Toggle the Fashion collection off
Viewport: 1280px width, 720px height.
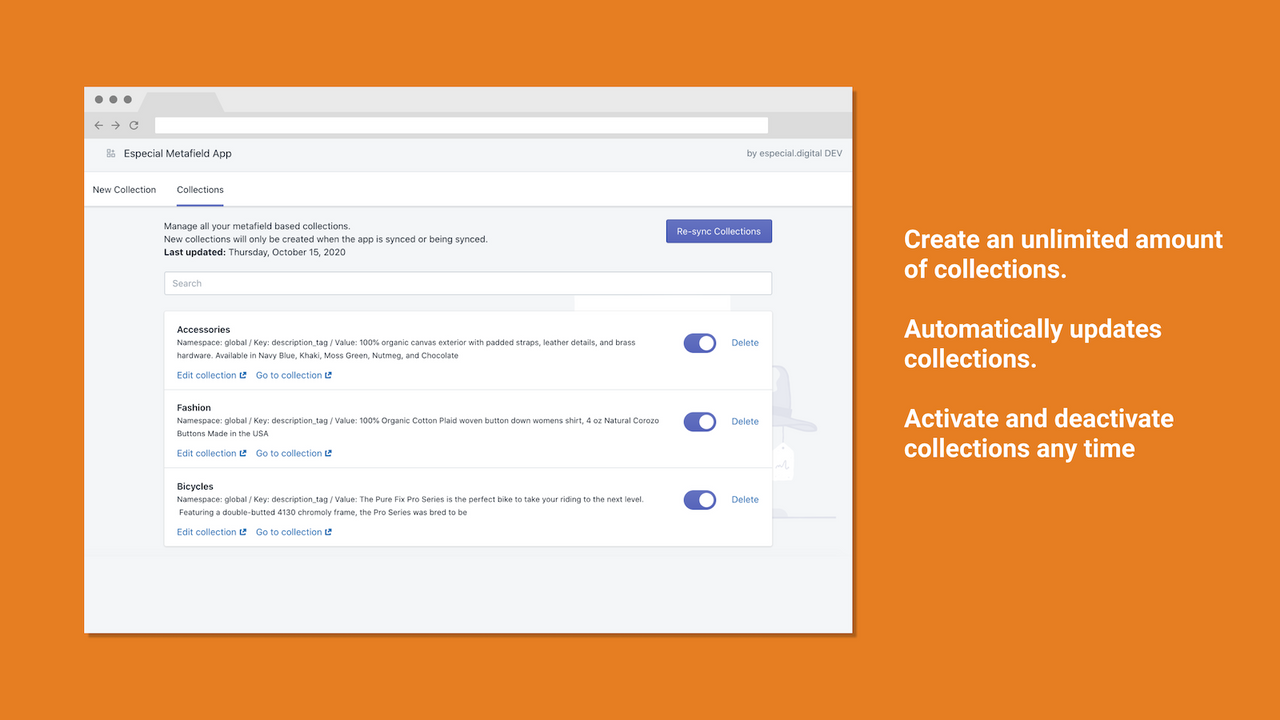699,421
